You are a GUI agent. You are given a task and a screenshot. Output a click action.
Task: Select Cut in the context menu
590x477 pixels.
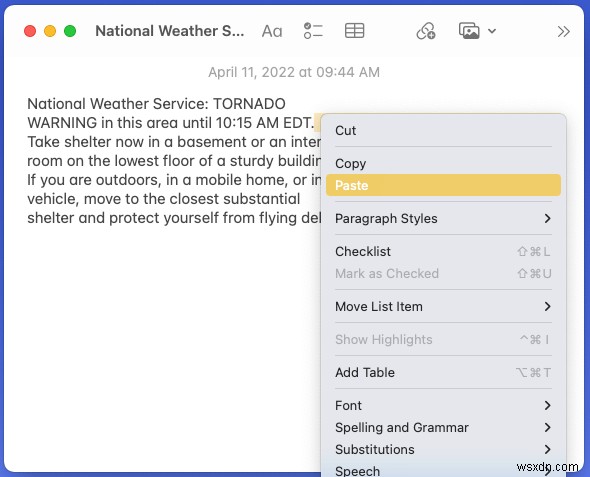point(443,130)
